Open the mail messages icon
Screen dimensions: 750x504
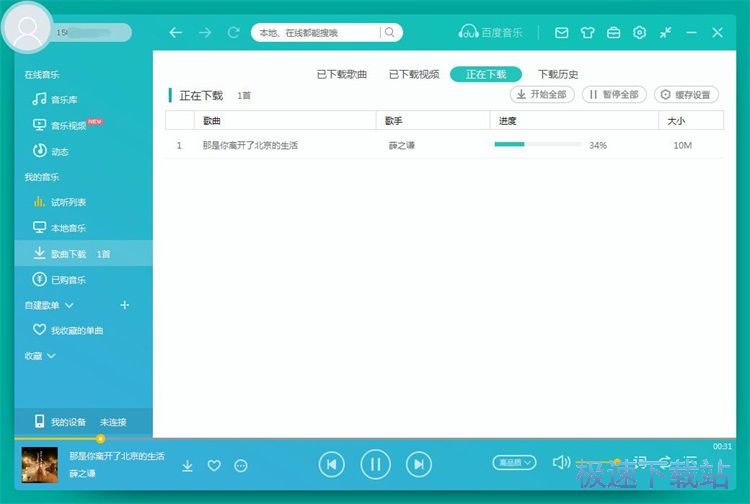click(562, 33)
